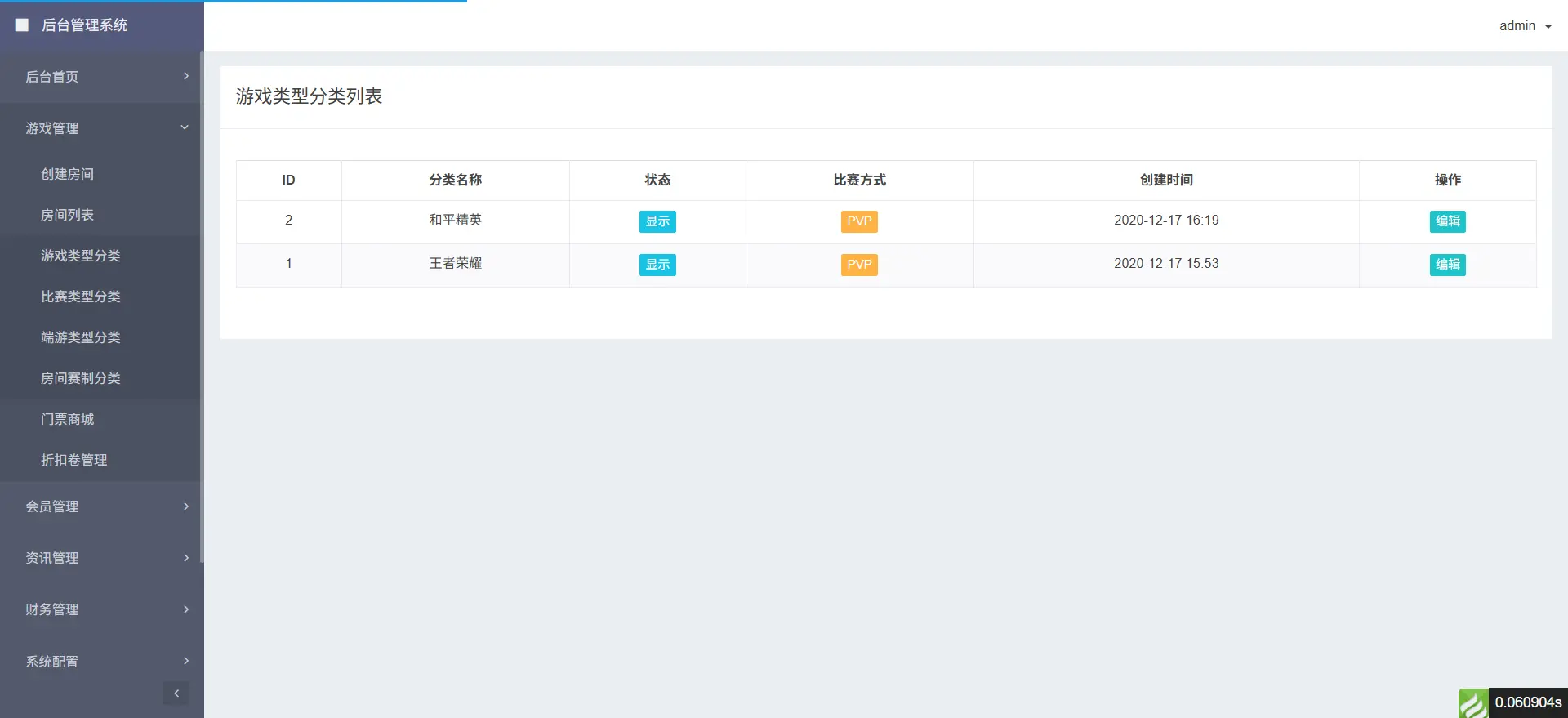Expand the 系统配置 menu
1568x718 pixels.
click(101, 662)
